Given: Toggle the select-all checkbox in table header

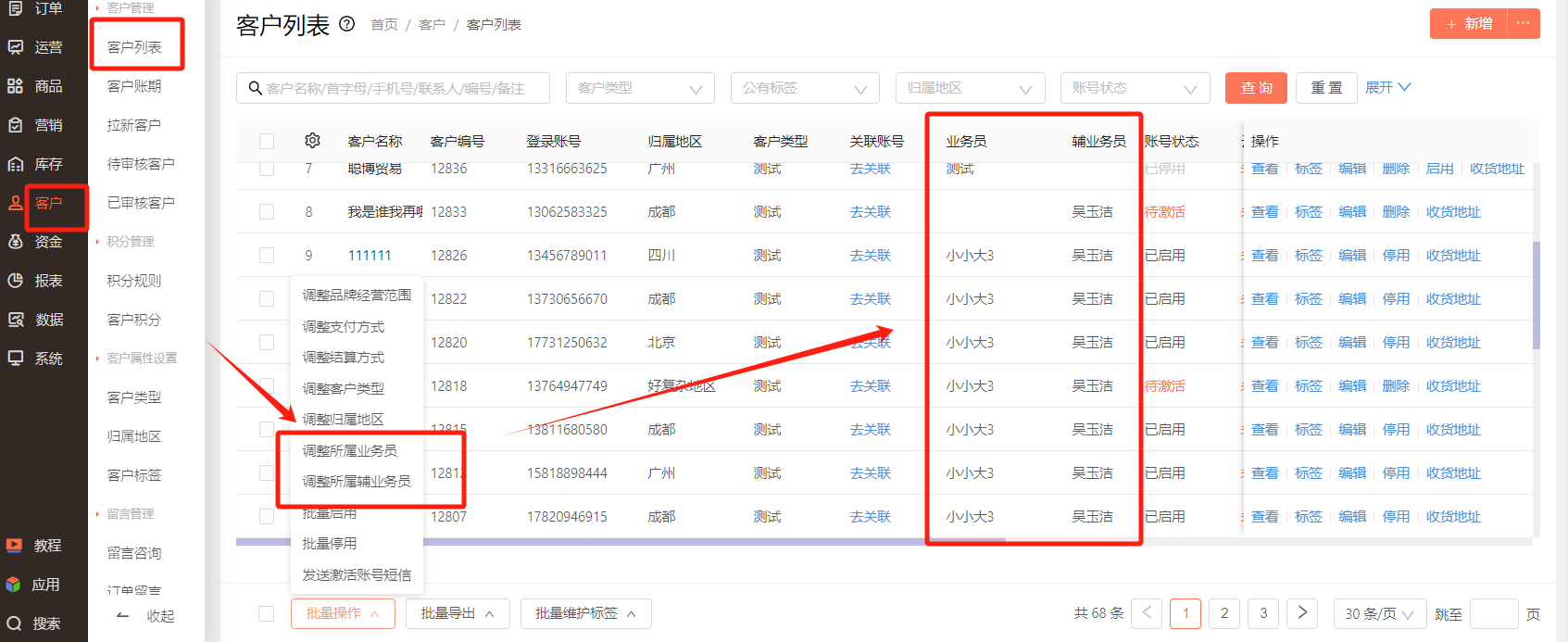Looking at the screenshot, I should coord(267,141).
